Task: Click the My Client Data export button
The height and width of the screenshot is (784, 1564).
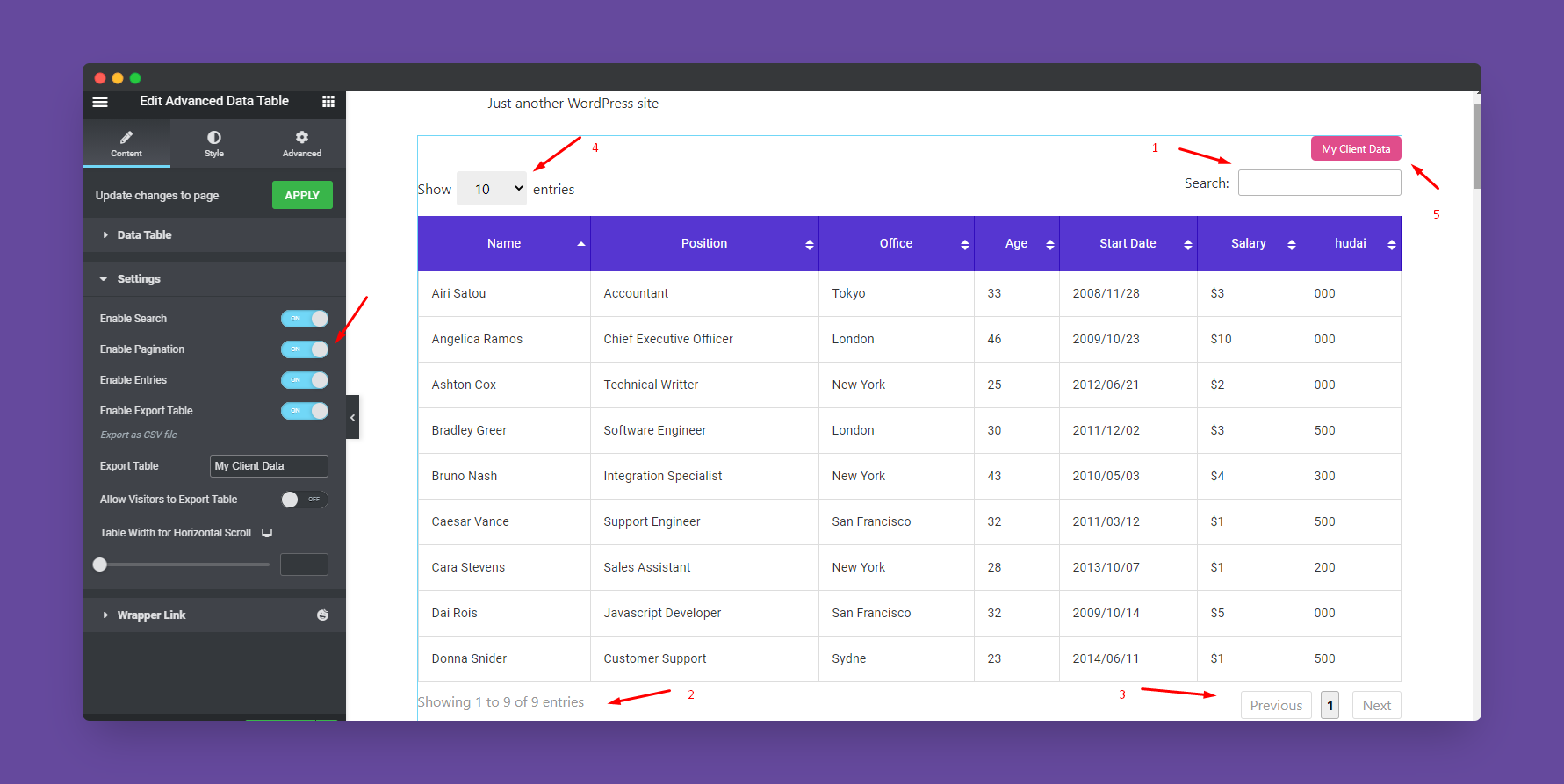Action: point(1355,149)
